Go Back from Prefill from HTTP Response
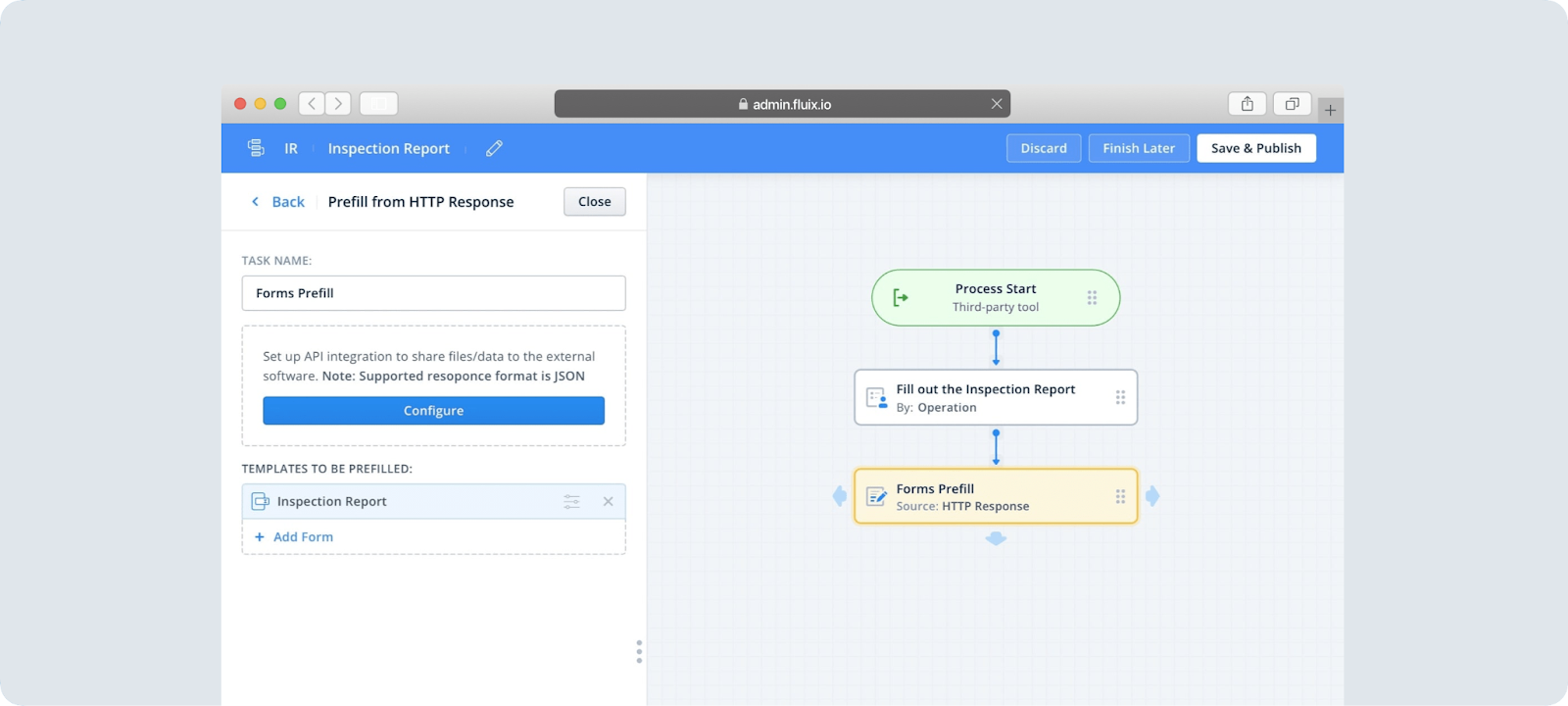 click(x=278, y=202)
